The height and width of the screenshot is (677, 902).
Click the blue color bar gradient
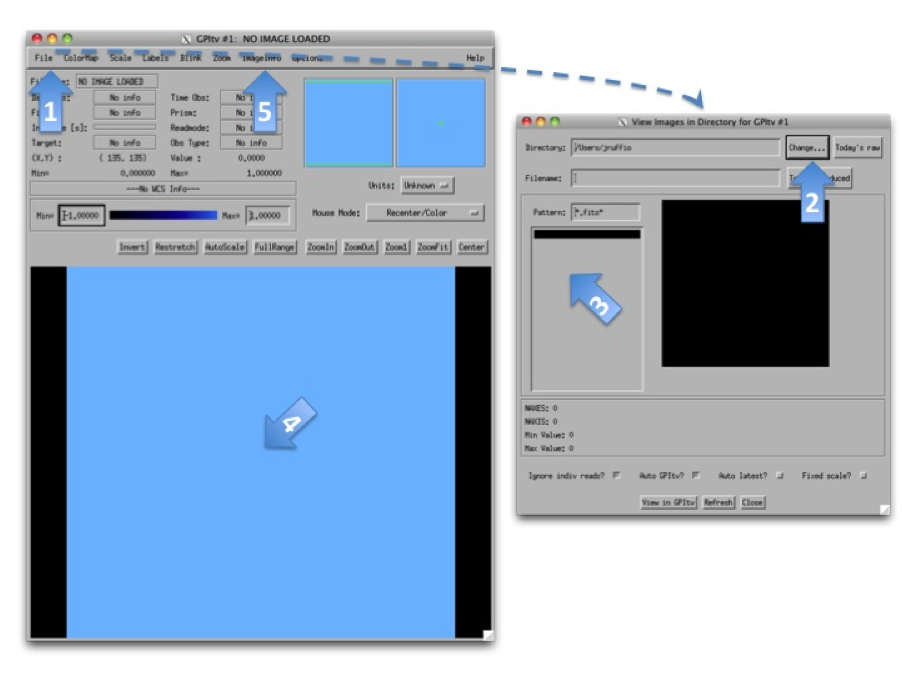click(162, 215)
